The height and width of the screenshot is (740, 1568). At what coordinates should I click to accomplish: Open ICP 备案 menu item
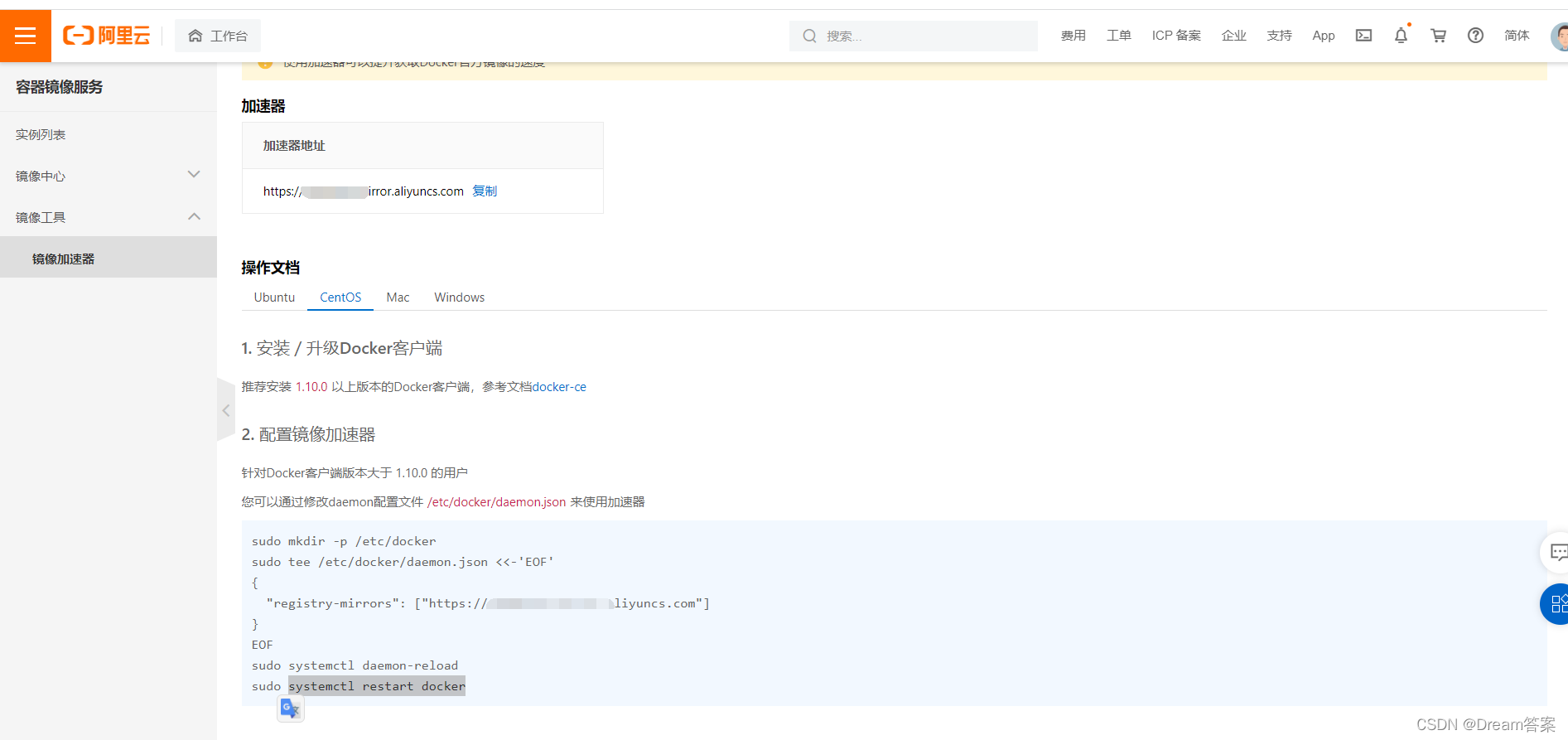coord(1176,36)
